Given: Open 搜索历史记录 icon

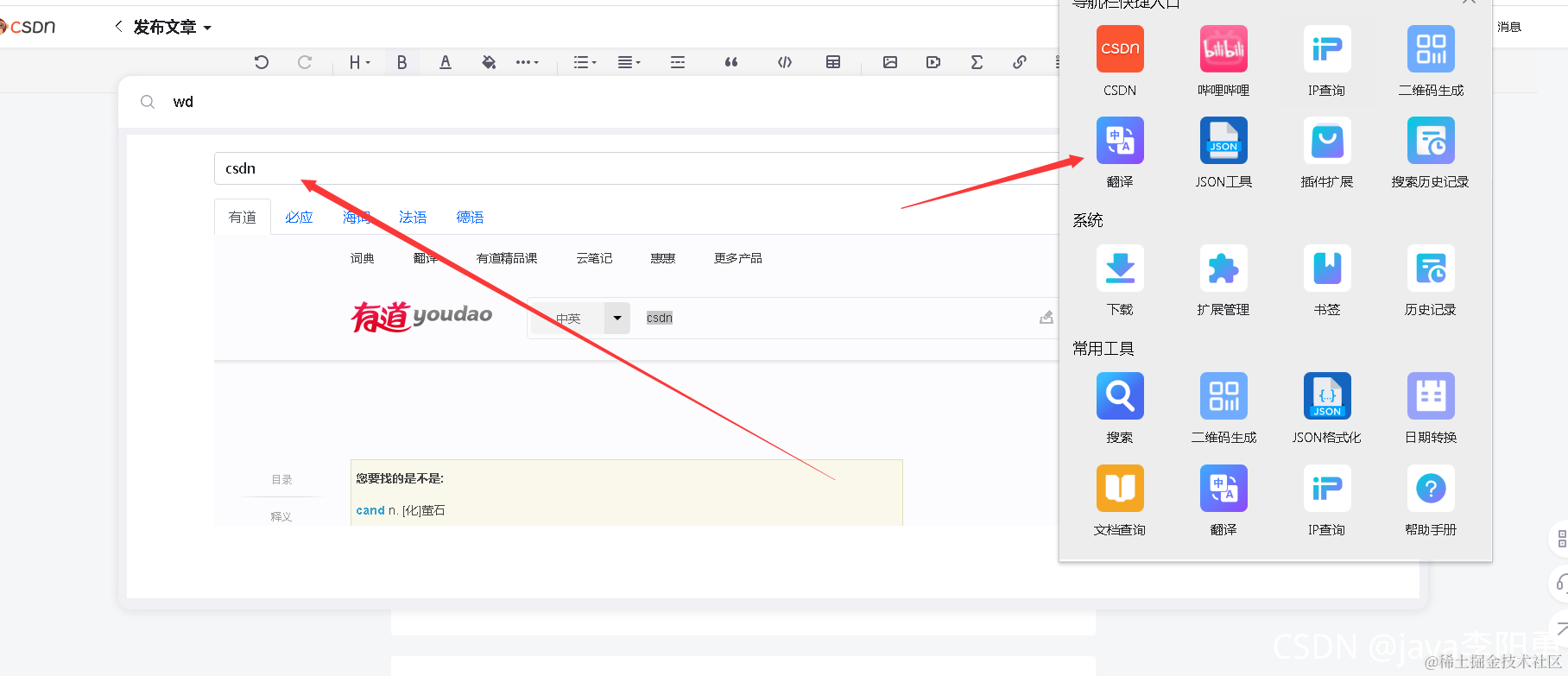Looking at the screenshot, I should pos(1431,141).
